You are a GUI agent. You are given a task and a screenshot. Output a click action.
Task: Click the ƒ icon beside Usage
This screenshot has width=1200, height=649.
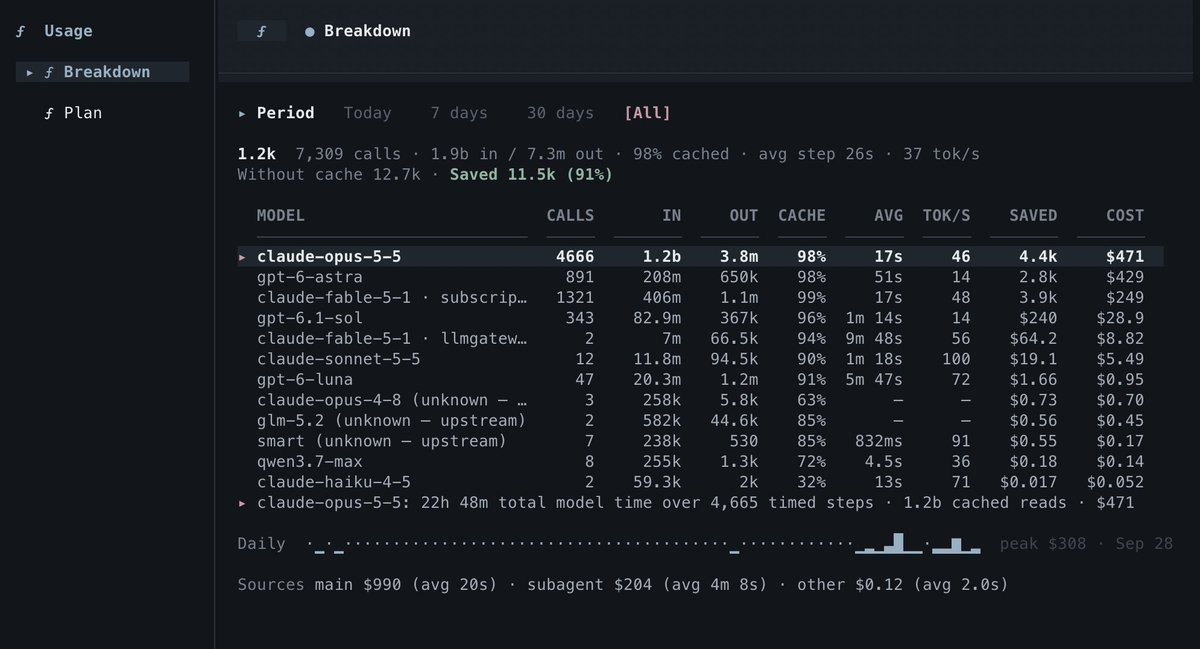pyautogui.click(x=21, y=31)
